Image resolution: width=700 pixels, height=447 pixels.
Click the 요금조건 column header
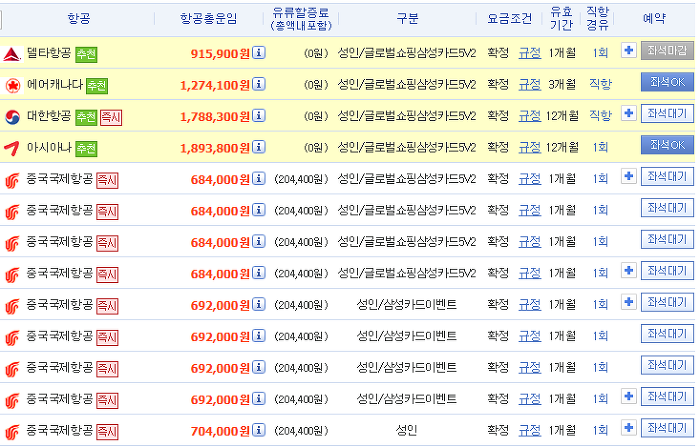pyautogui.click(x=509, y=18)
